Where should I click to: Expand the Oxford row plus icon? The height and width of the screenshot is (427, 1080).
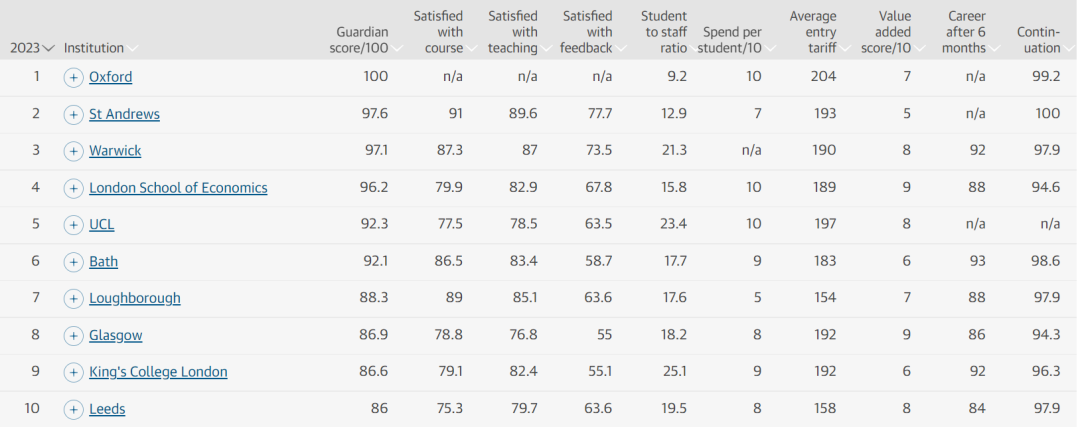pos(73,77)
